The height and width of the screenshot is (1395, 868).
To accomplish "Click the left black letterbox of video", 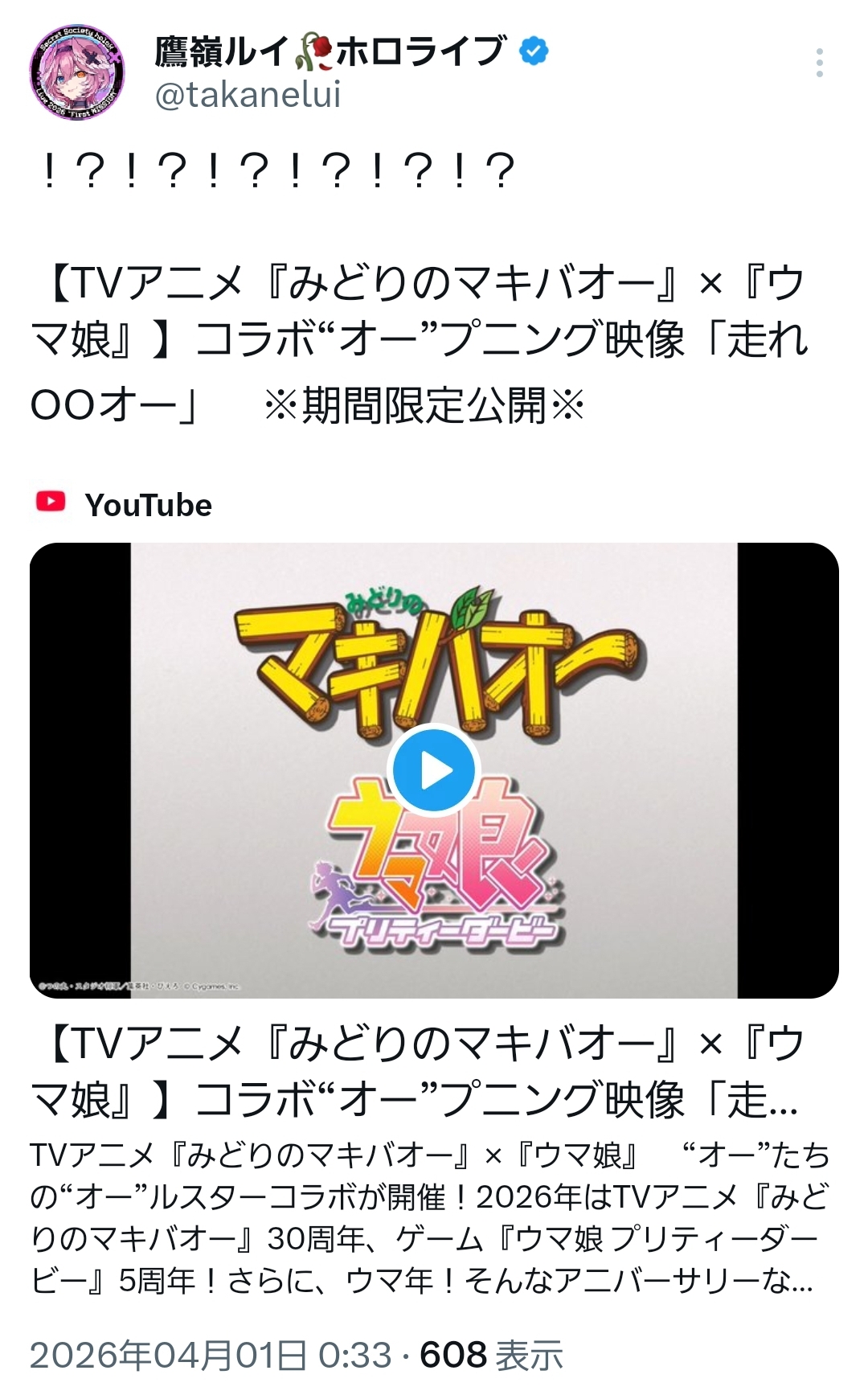I will 80,770.
